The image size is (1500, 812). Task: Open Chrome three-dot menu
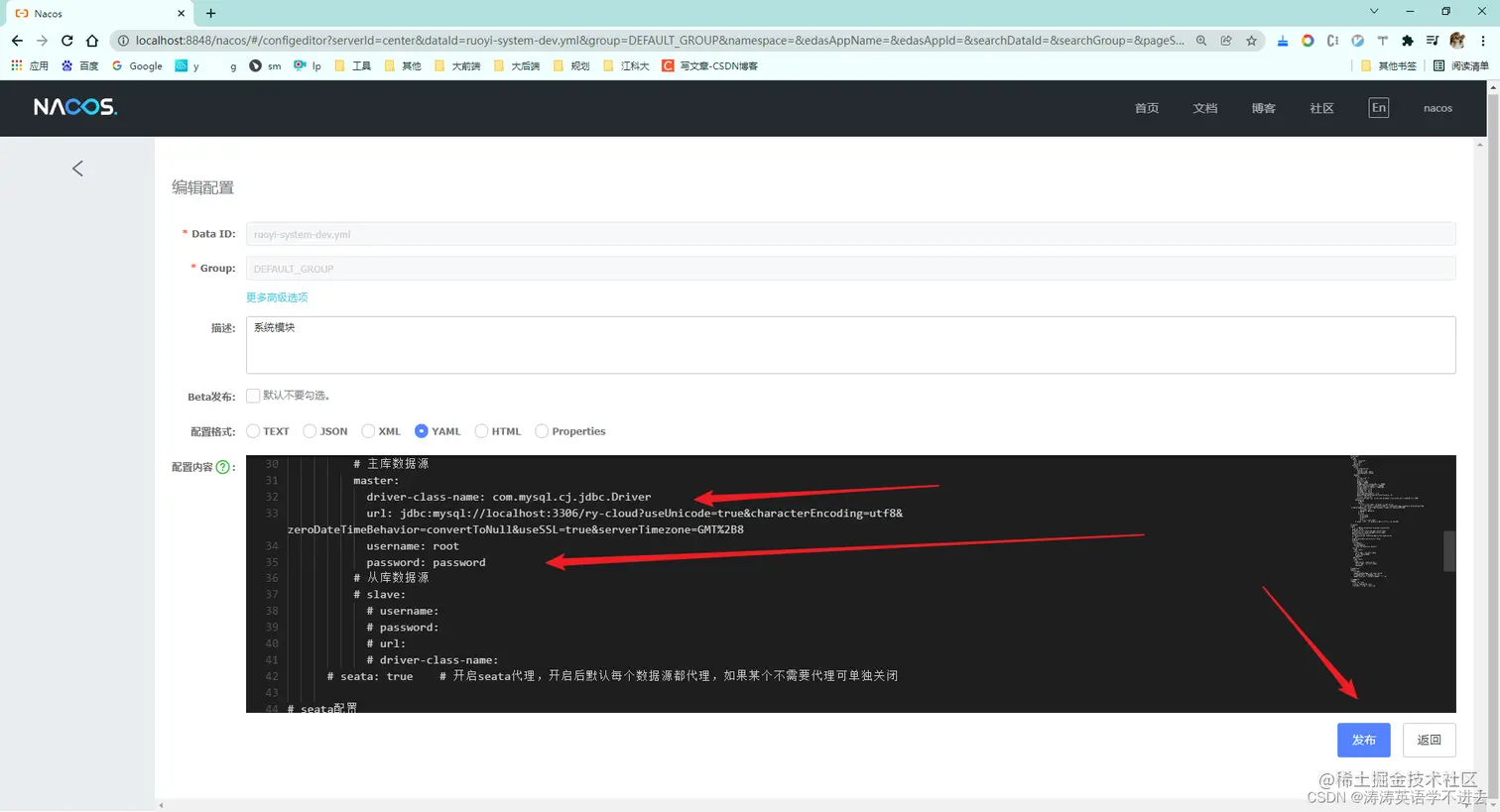[x=1483, y=41]
